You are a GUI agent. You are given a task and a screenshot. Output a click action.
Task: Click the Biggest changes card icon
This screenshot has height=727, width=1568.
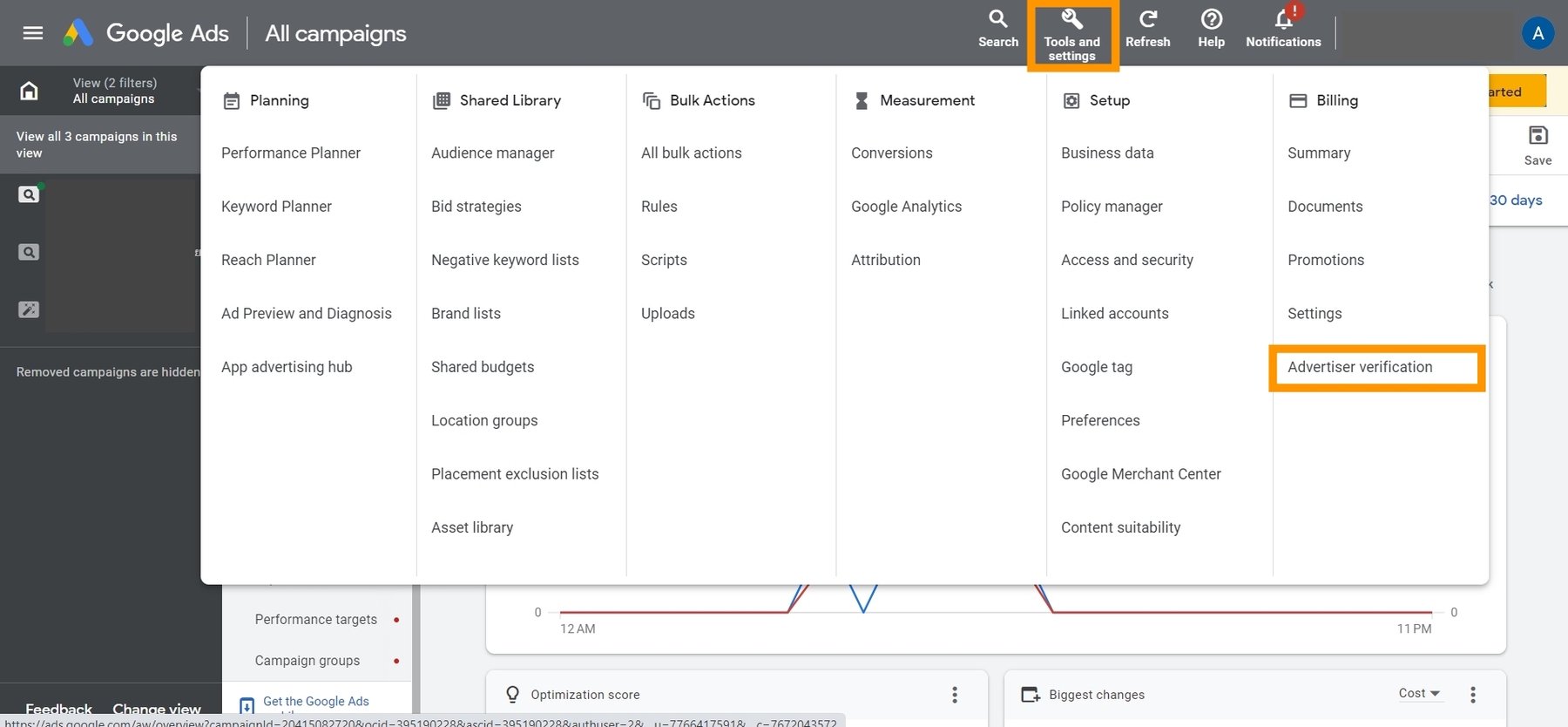click(1031, 695)
